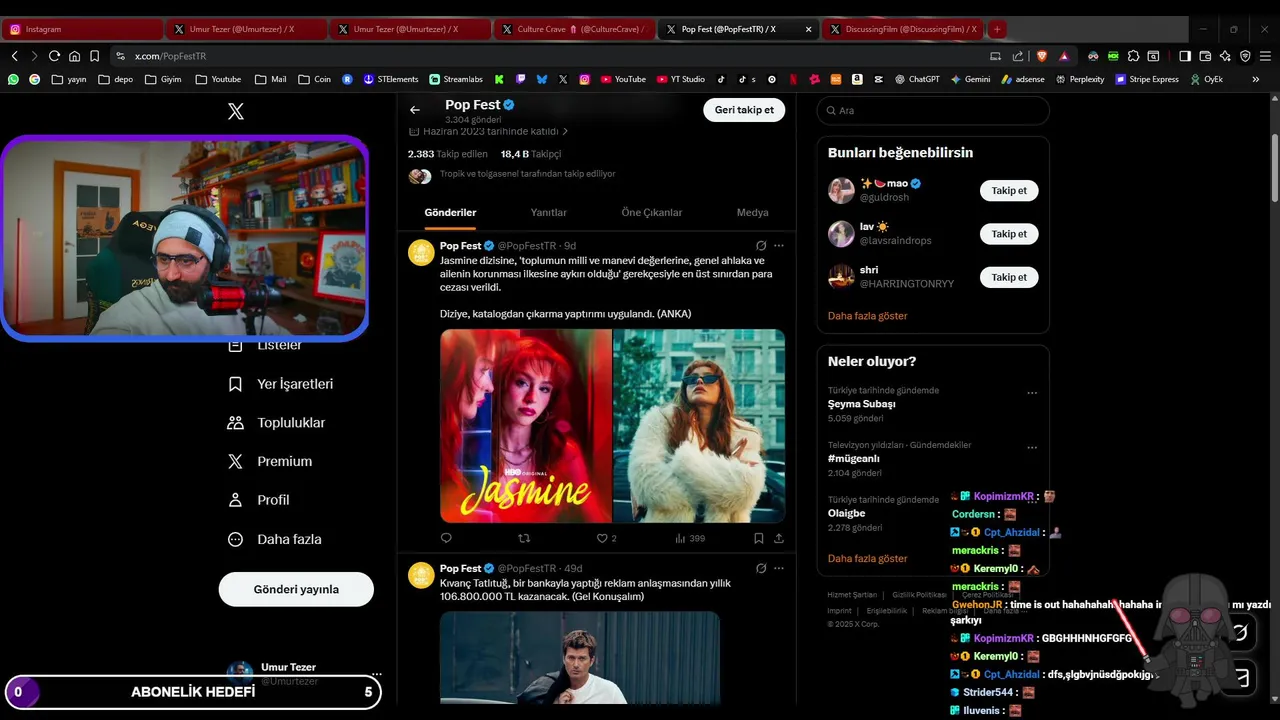Click Gönderi yayınla button
Screen dimensions: 1280x720
pos(296,589)
